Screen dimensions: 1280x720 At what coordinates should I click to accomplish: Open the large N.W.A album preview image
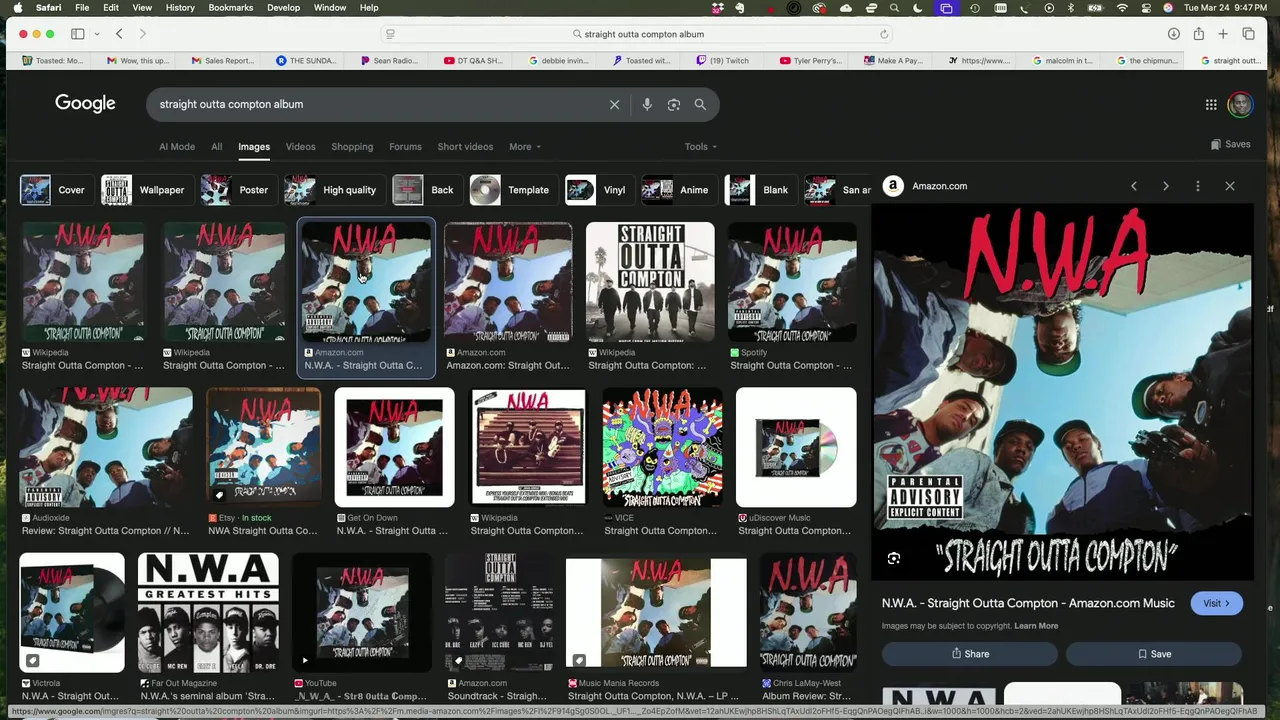(1062, 393)
